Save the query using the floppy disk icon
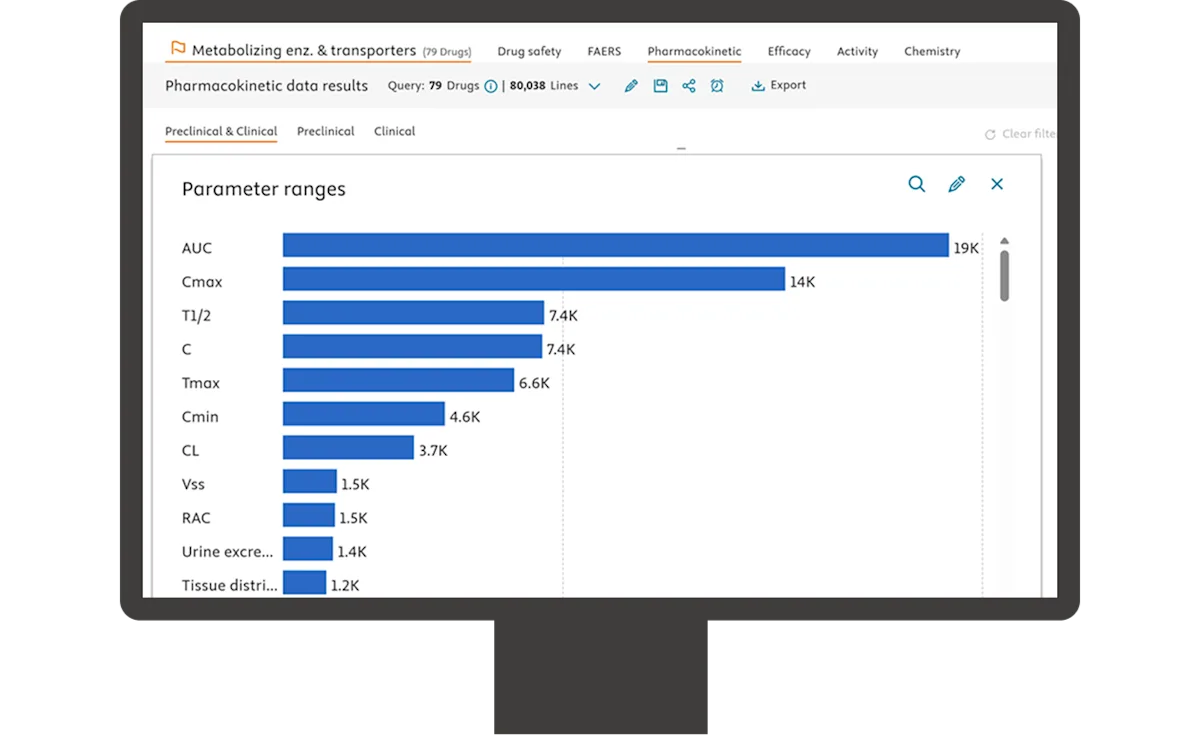Image resolution: width=1200 pixels, height=735 pixels. 660,86
